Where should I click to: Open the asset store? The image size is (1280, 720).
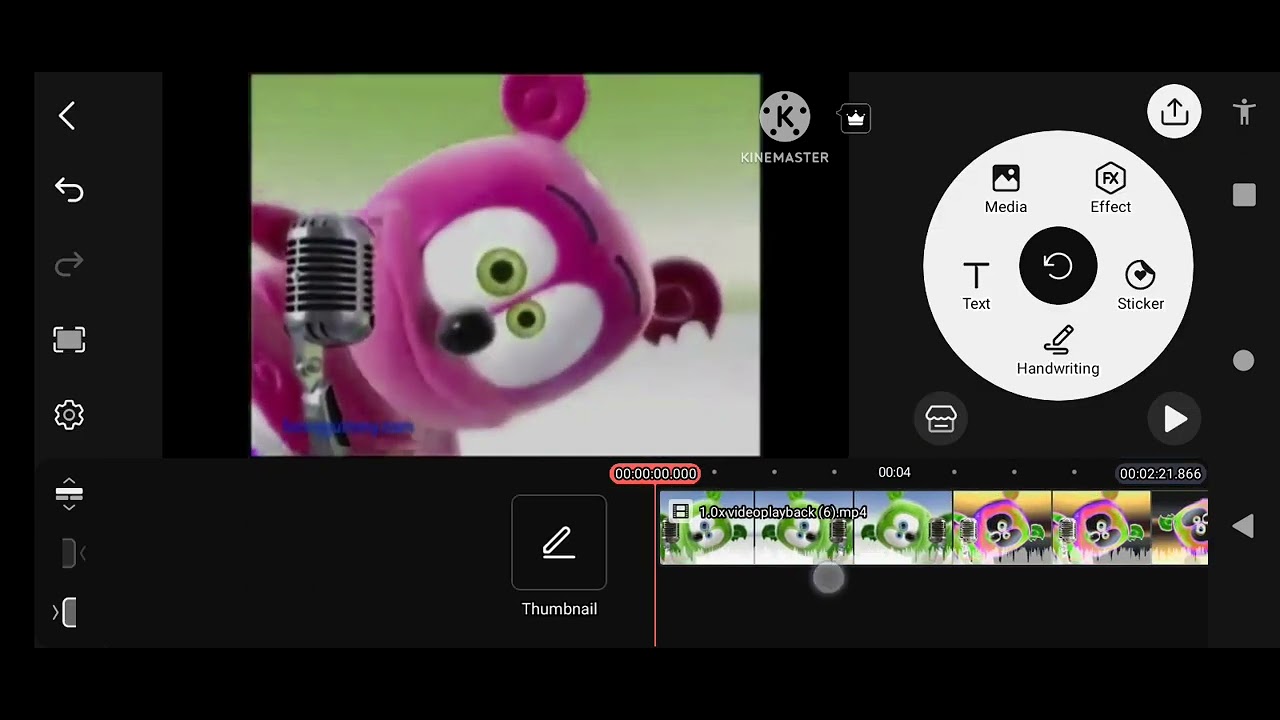941,419
